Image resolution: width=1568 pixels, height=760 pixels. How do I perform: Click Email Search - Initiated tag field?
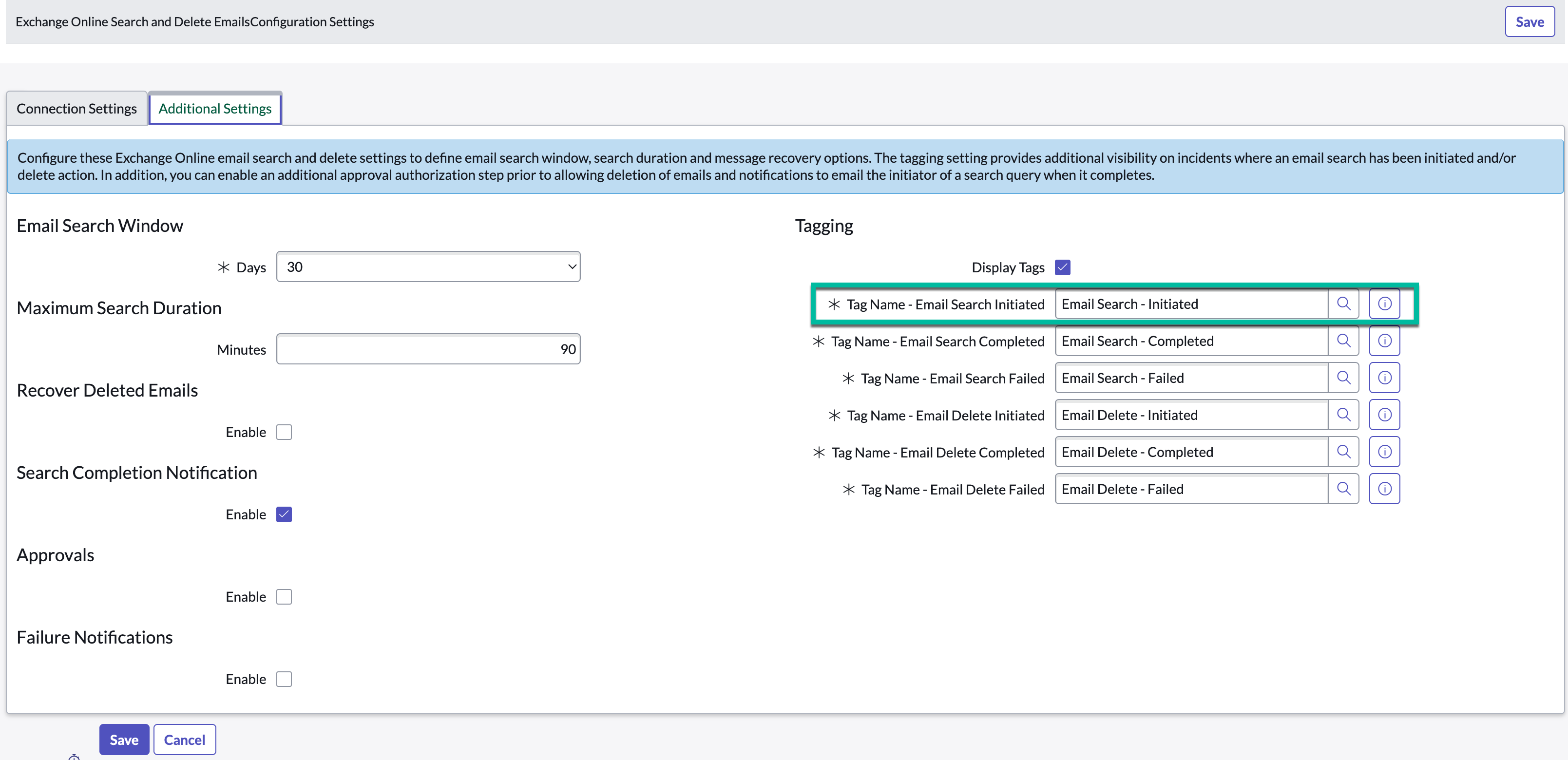[1191, 304]
